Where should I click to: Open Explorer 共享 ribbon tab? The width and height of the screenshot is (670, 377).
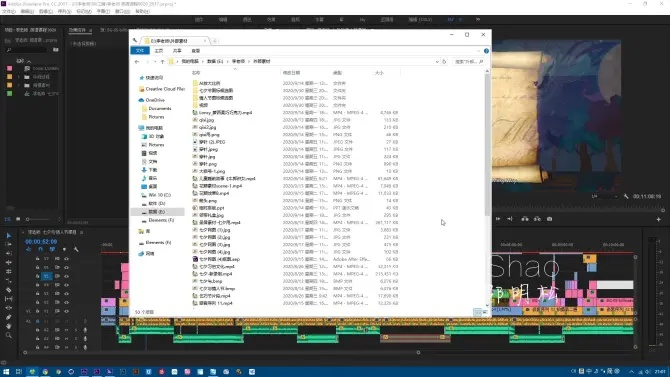coord(177,51)
